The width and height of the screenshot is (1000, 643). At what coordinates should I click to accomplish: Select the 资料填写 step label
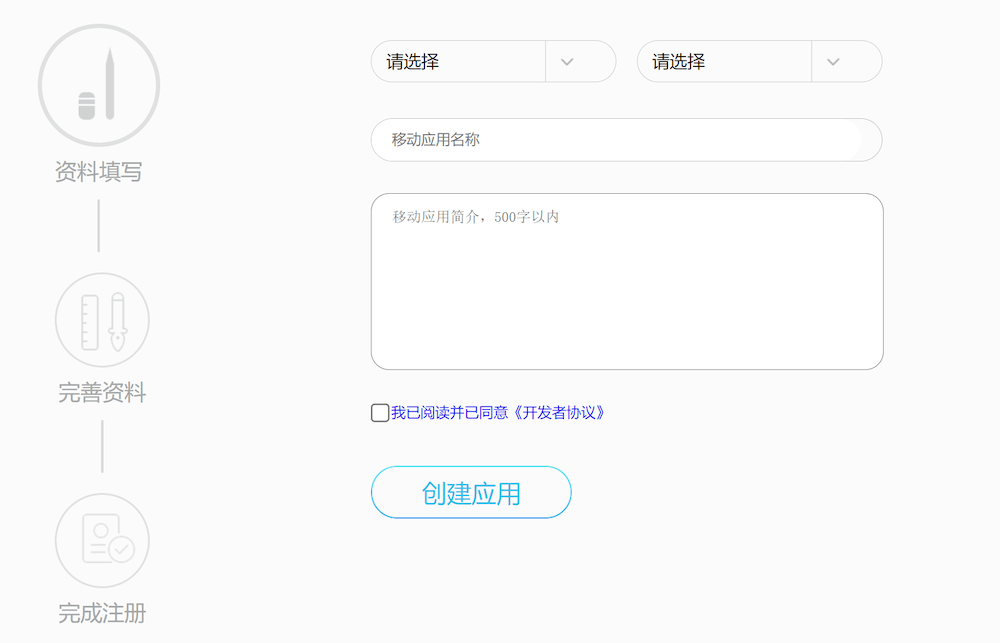point(98,172)
